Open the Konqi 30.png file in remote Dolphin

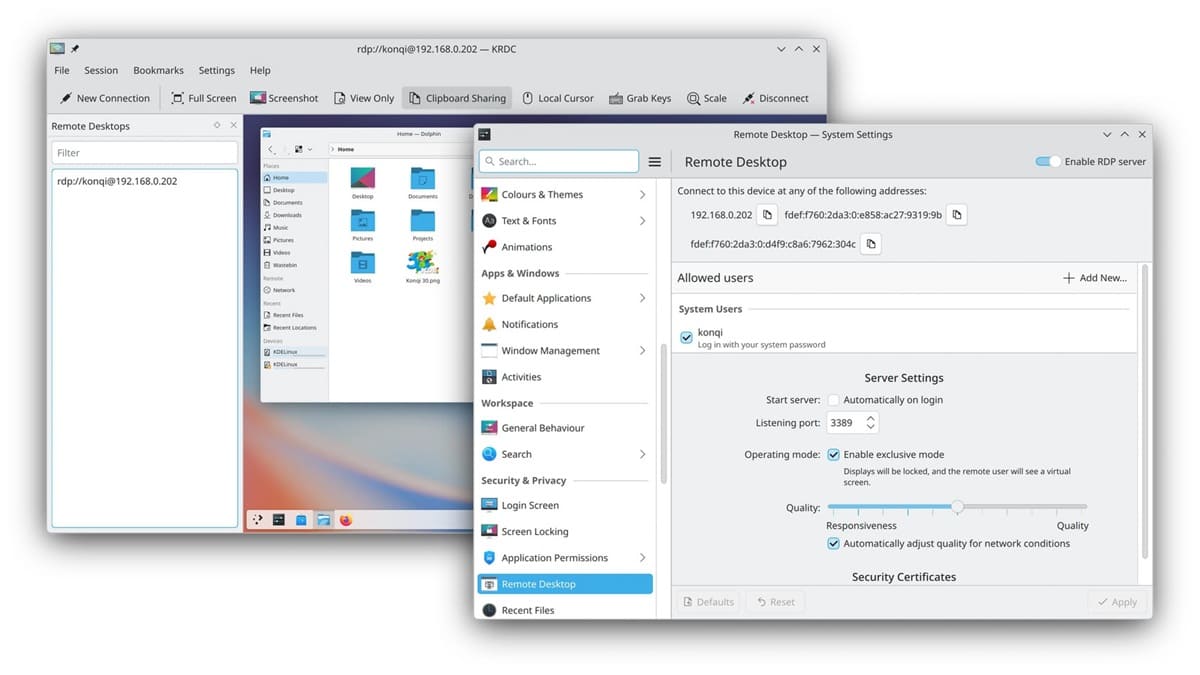tap(423, 267)
